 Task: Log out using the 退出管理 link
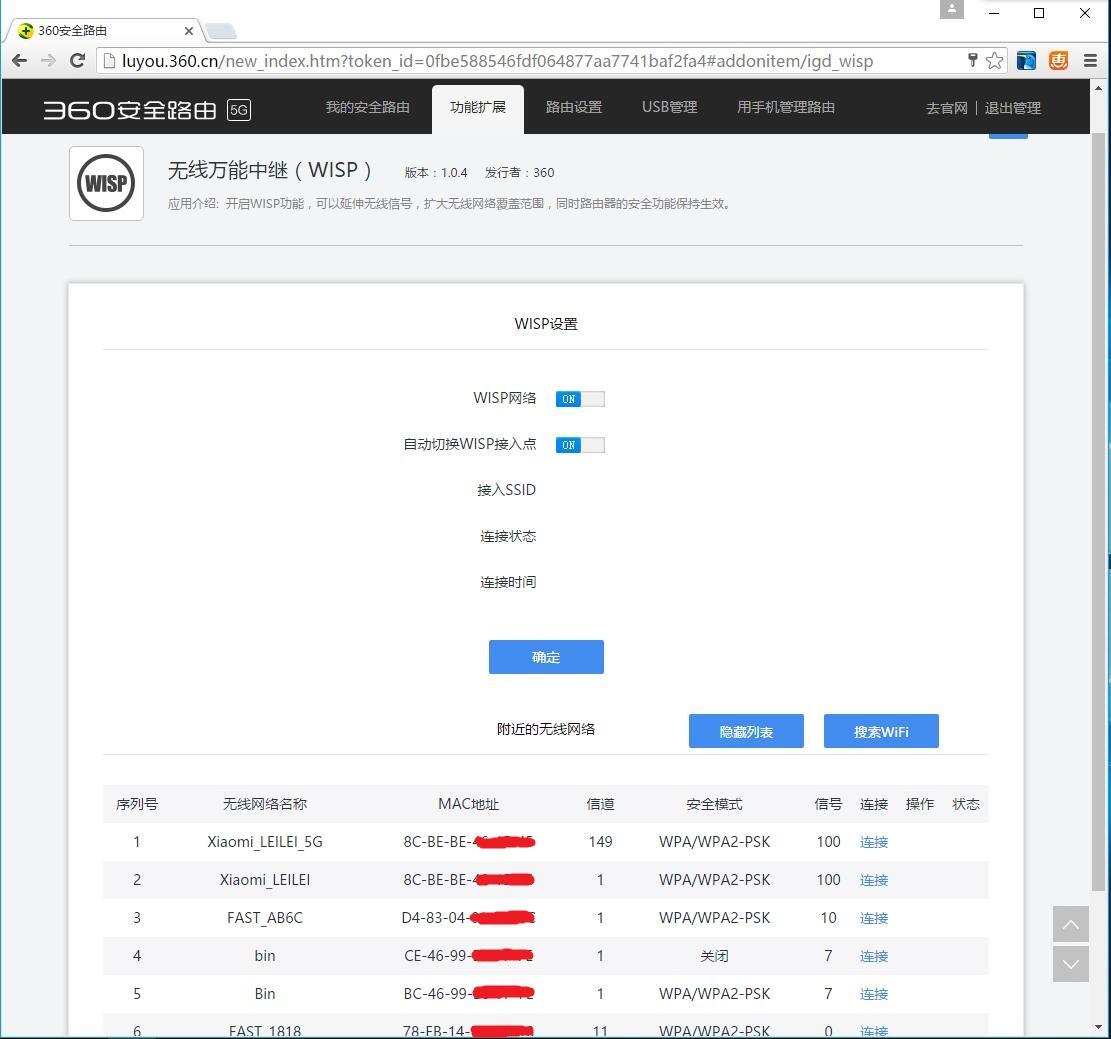point(1013,107)
